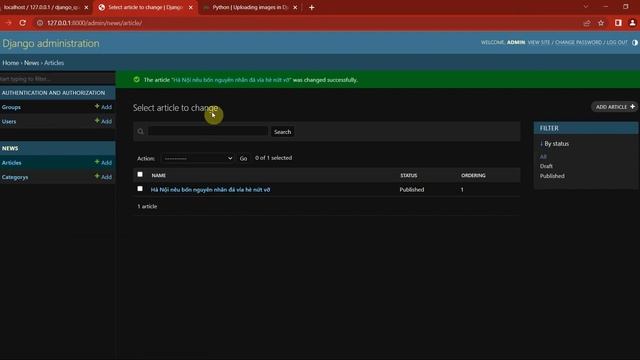This screenshot has width=640, height=360.
Task: Filter status by Published
Action: [552, 176]
